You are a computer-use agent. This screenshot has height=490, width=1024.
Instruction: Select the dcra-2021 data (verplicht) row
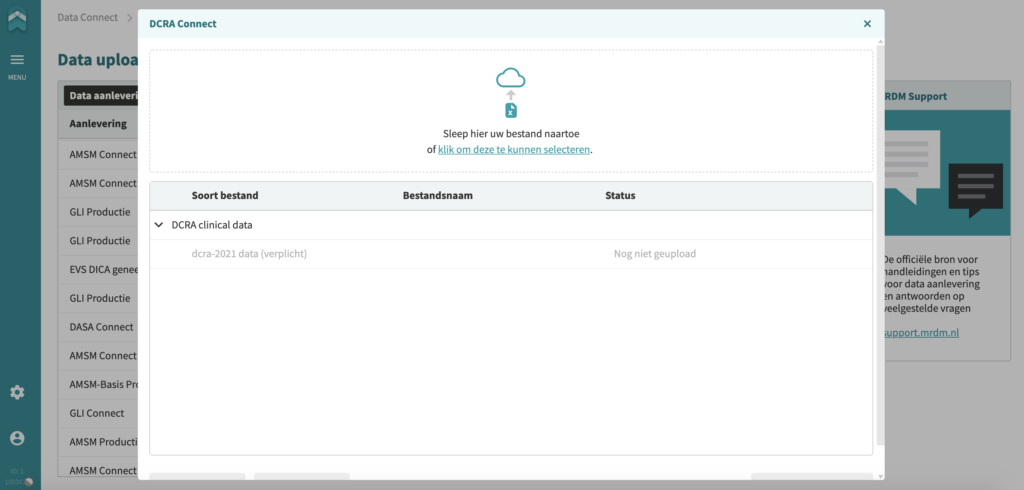click(x=511, y=253)
